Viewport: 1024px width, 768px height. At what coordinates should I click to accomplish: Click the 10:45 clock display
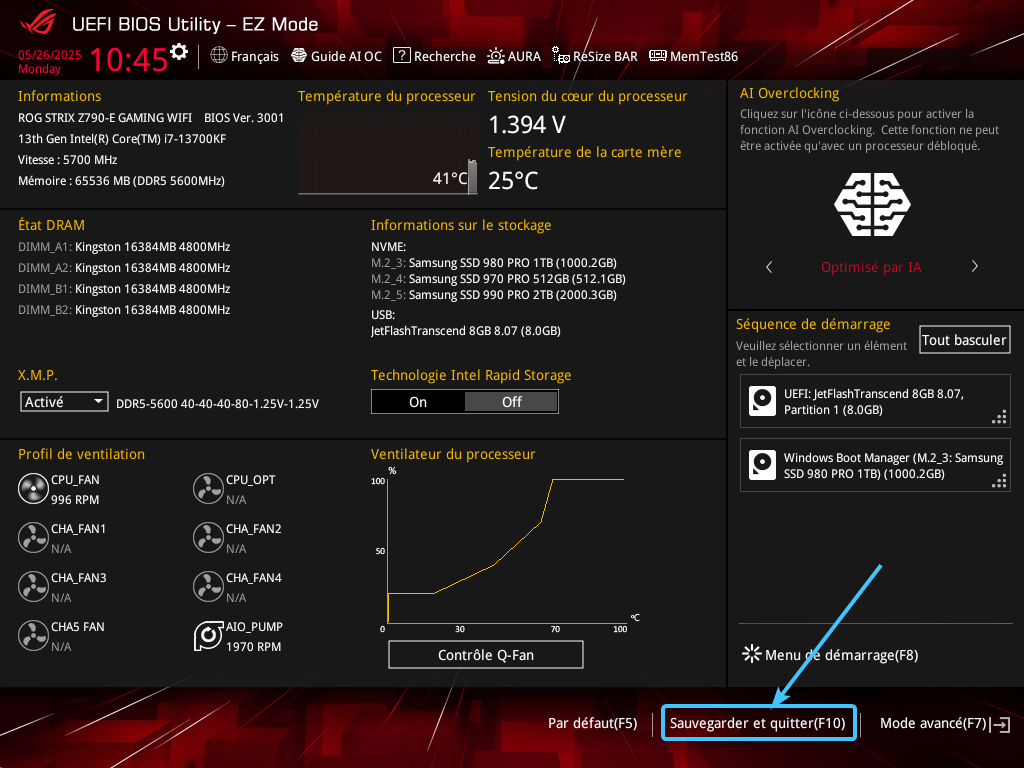(x=129, y=59)
